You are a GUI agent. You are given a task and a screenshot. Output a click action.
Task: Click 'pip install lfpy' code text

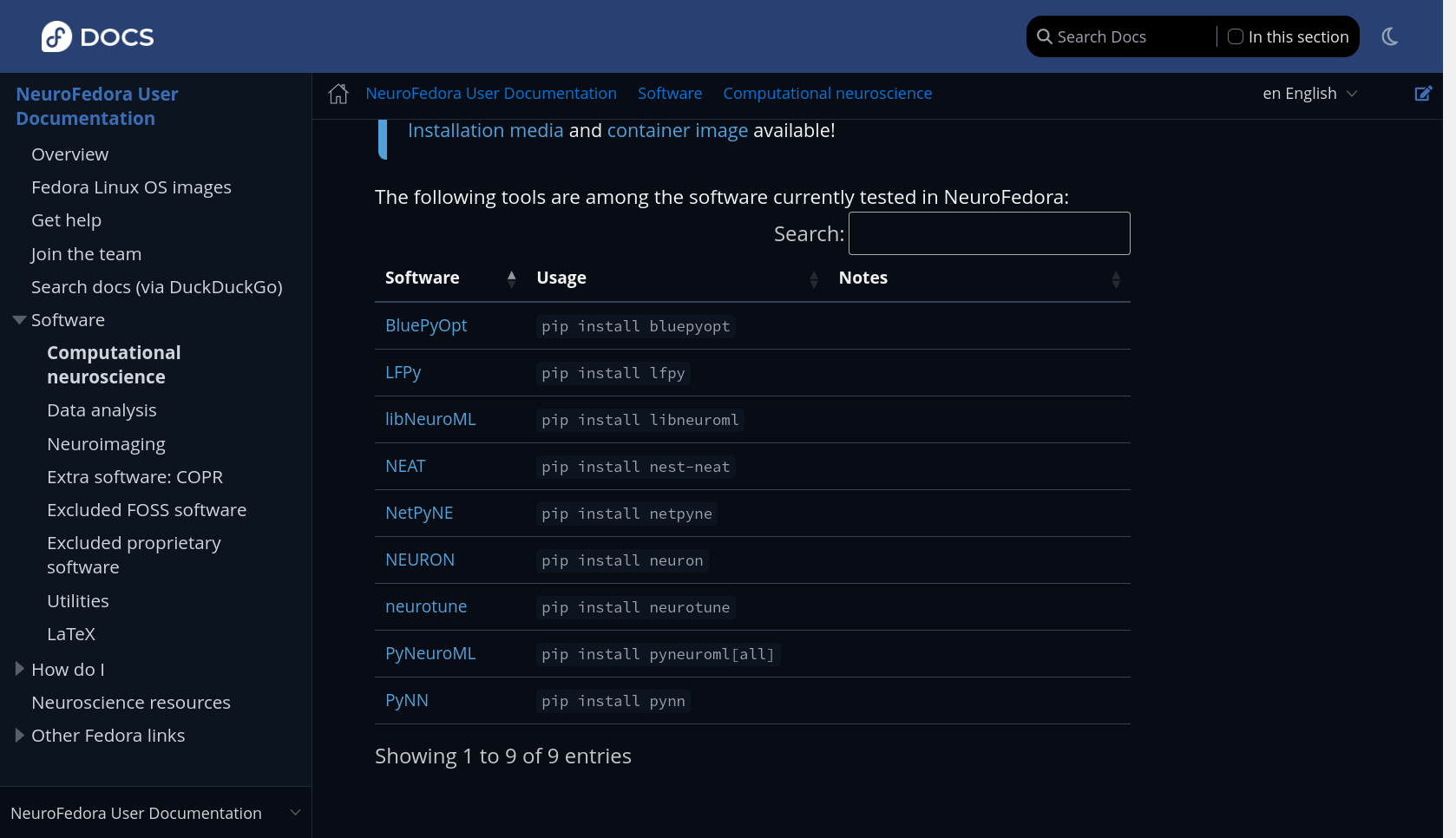(x=613, y=373)
